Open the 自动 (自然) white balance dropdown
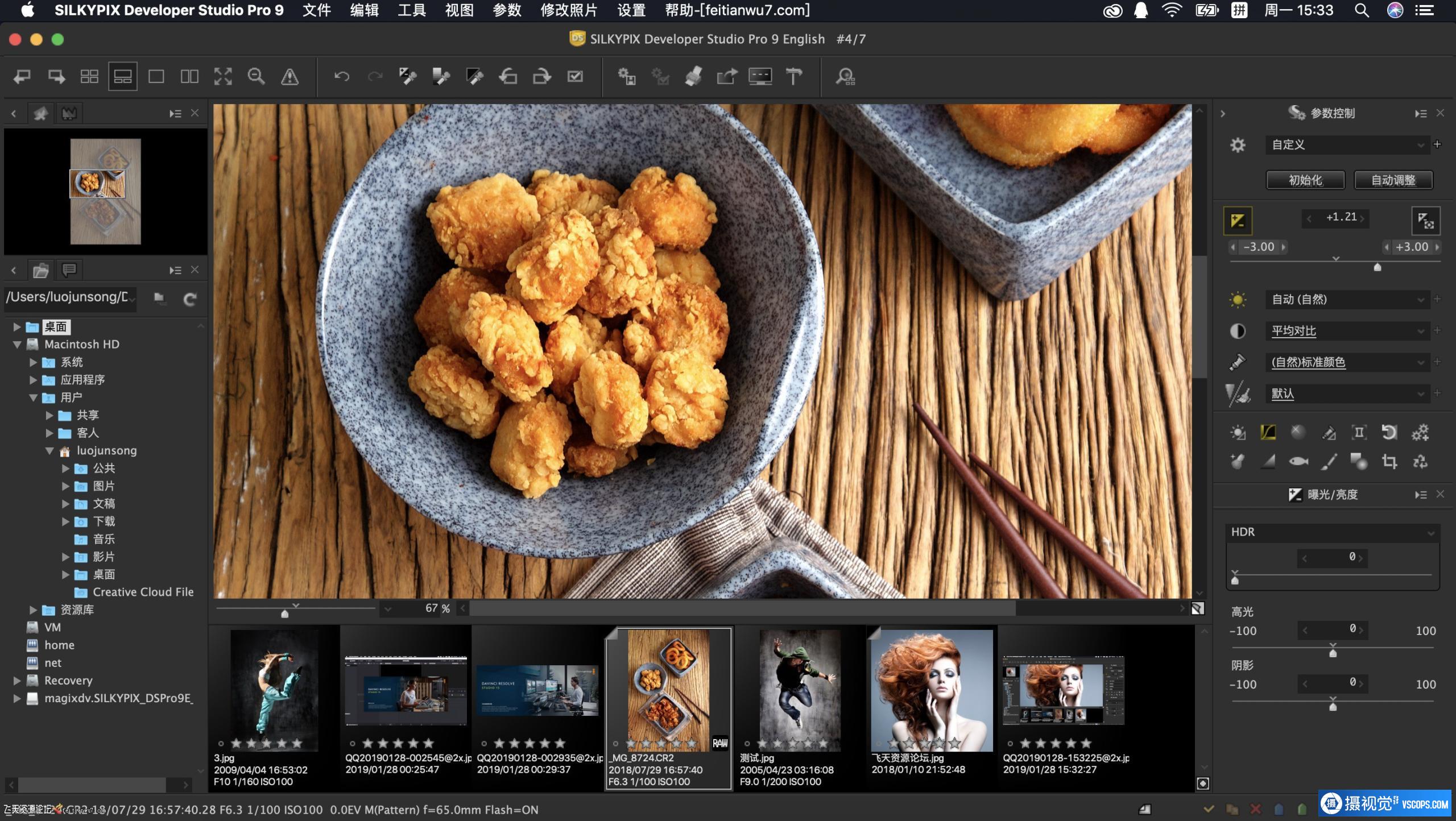The image size is (1456, 821). (1347, 300)
